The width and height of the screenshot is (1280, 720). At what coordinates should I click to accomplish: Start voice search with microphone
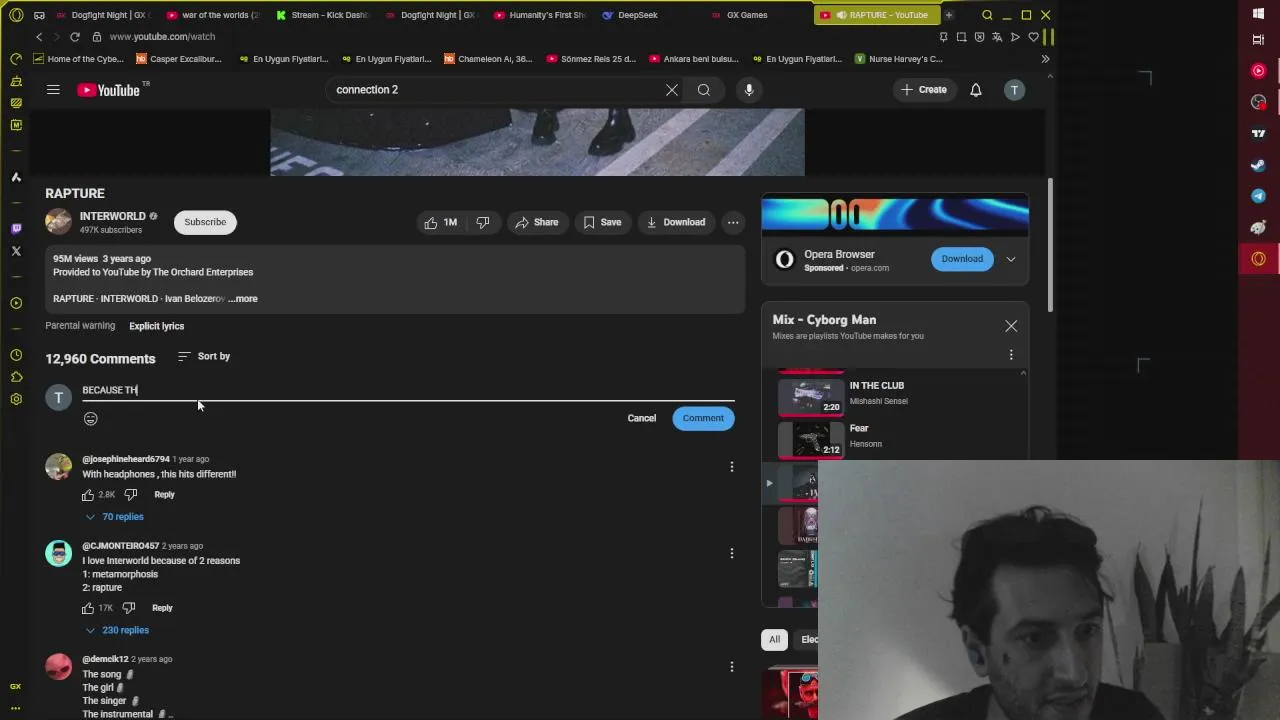pos(749,90)
